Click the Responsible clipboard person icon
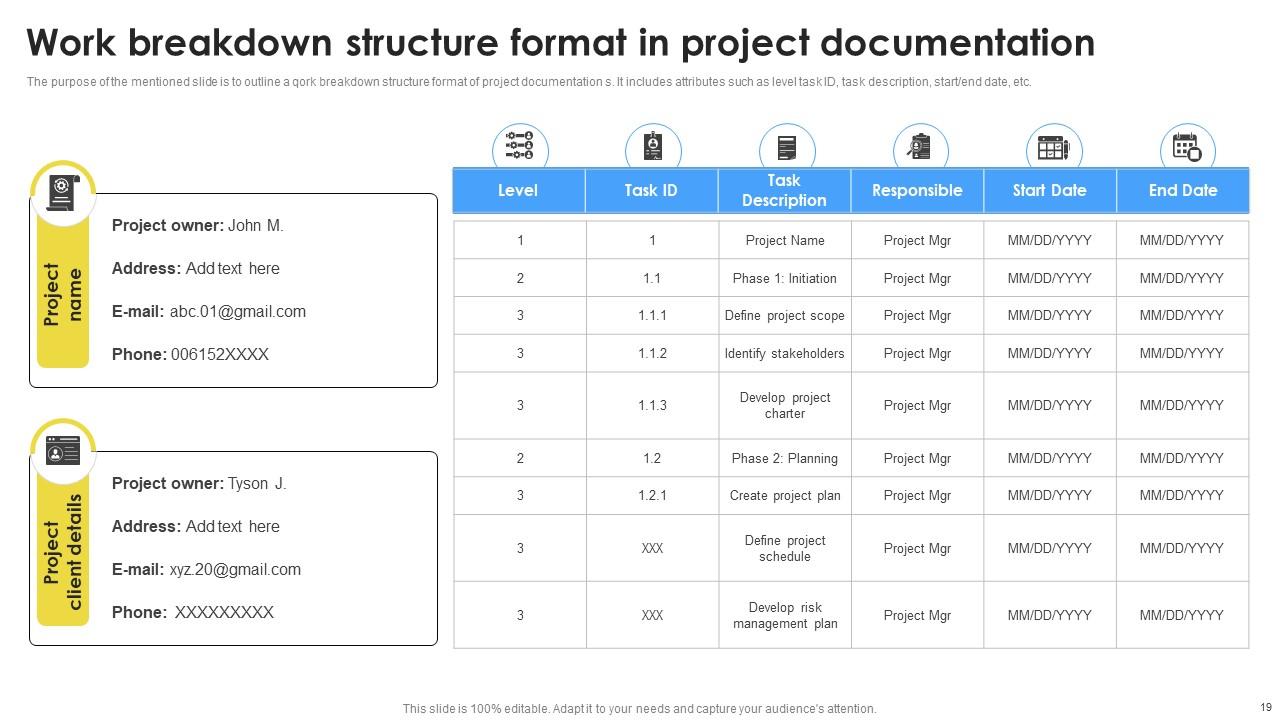This screenshot has height=720, width=1280. pos(920,148)
